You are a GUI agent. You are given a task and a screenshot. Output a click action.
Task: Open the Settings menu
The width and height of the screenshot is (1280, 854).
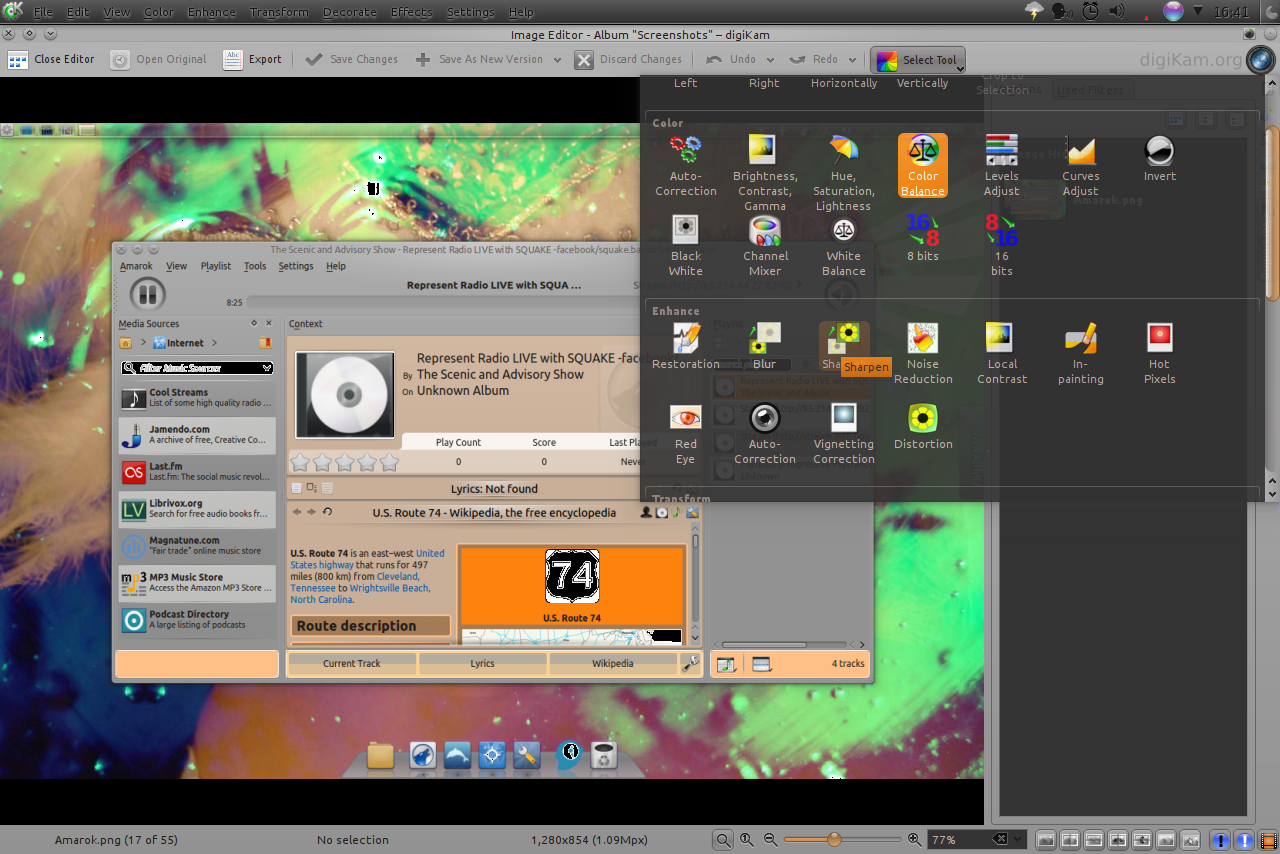(x=470, y=12)
